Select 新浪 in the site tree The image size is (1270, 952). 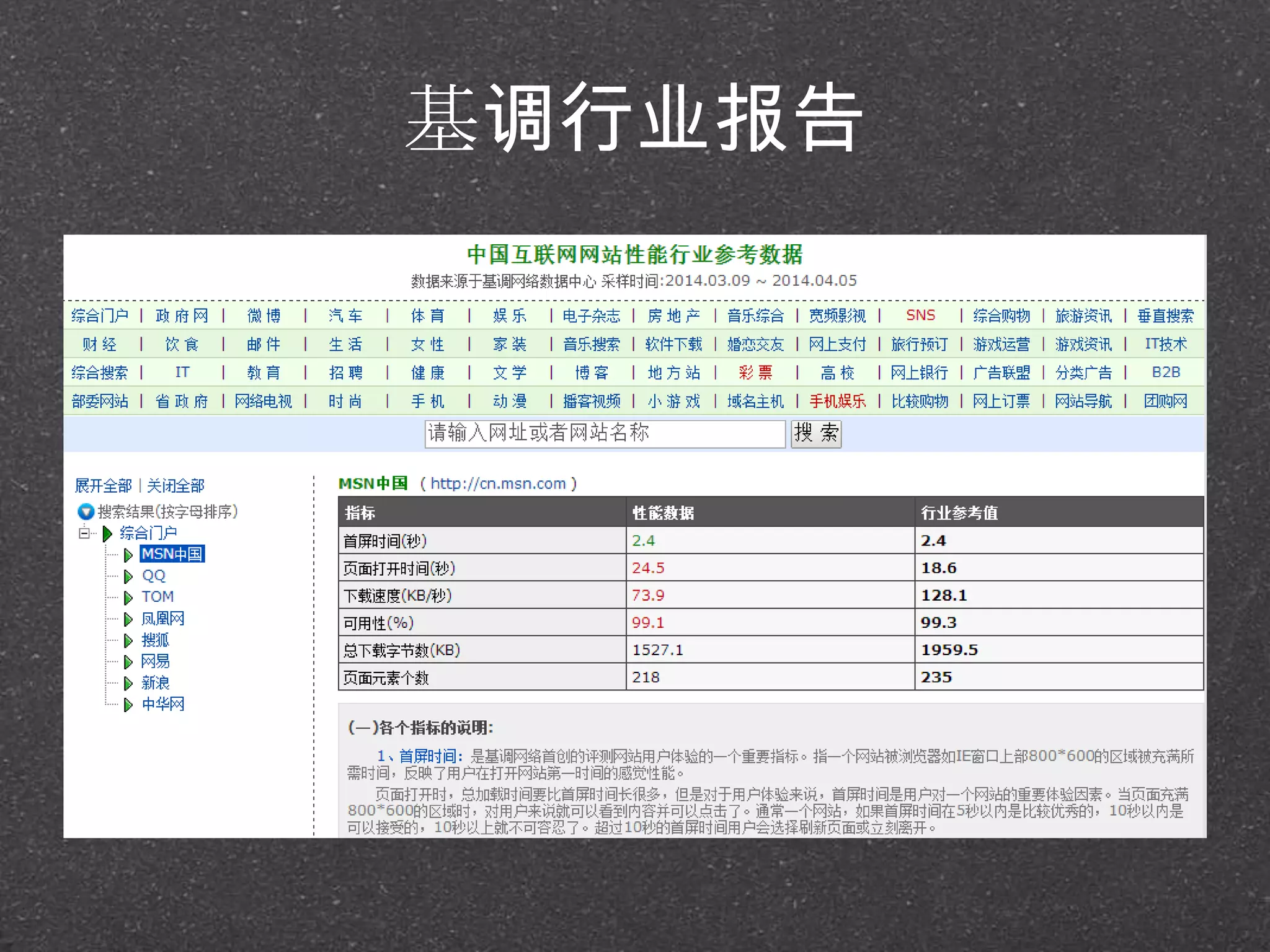click(x=155, y=682)
